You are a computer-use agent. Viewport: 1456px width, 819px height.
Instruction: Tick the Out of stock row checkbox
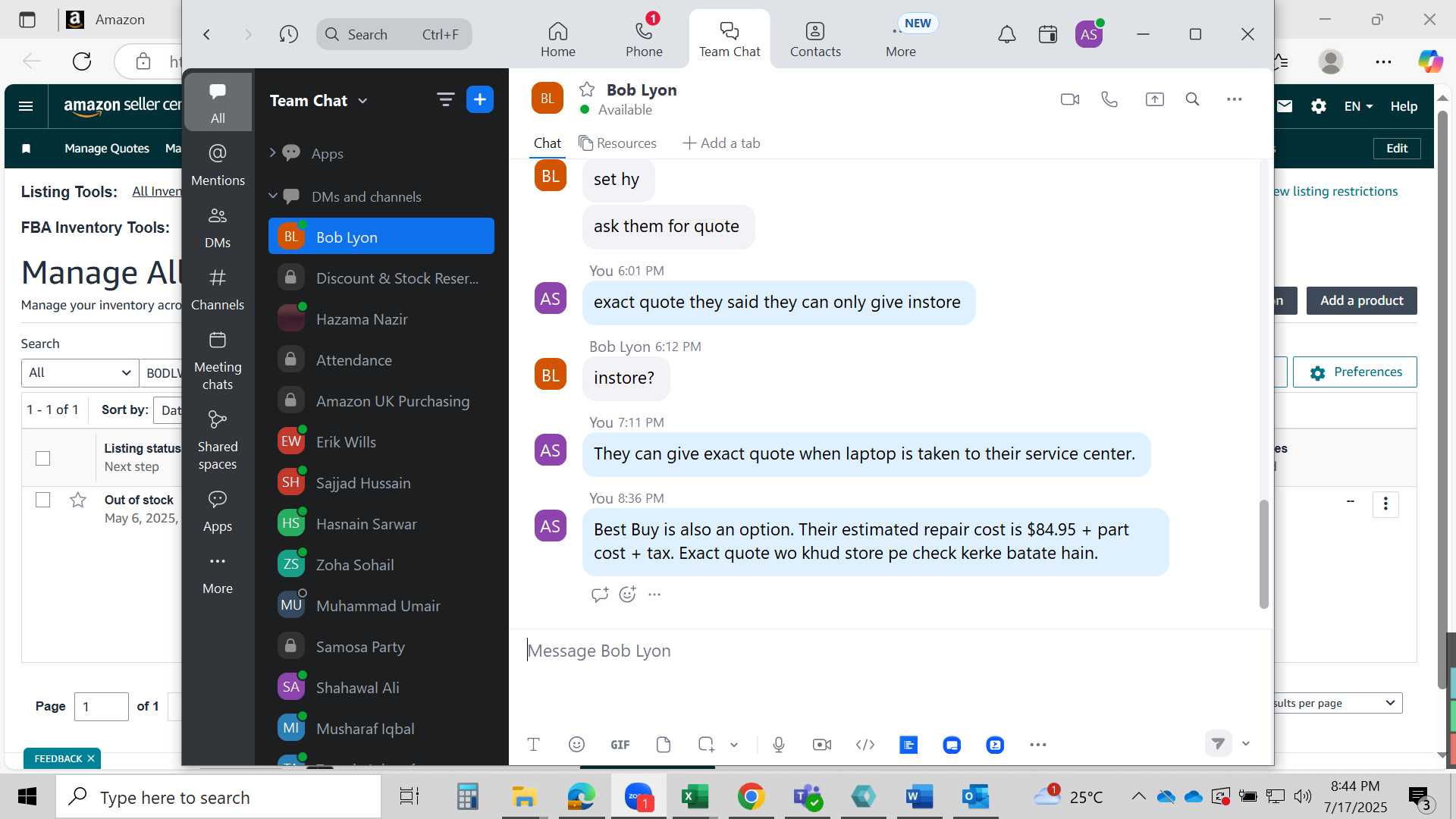click(43, 500)
